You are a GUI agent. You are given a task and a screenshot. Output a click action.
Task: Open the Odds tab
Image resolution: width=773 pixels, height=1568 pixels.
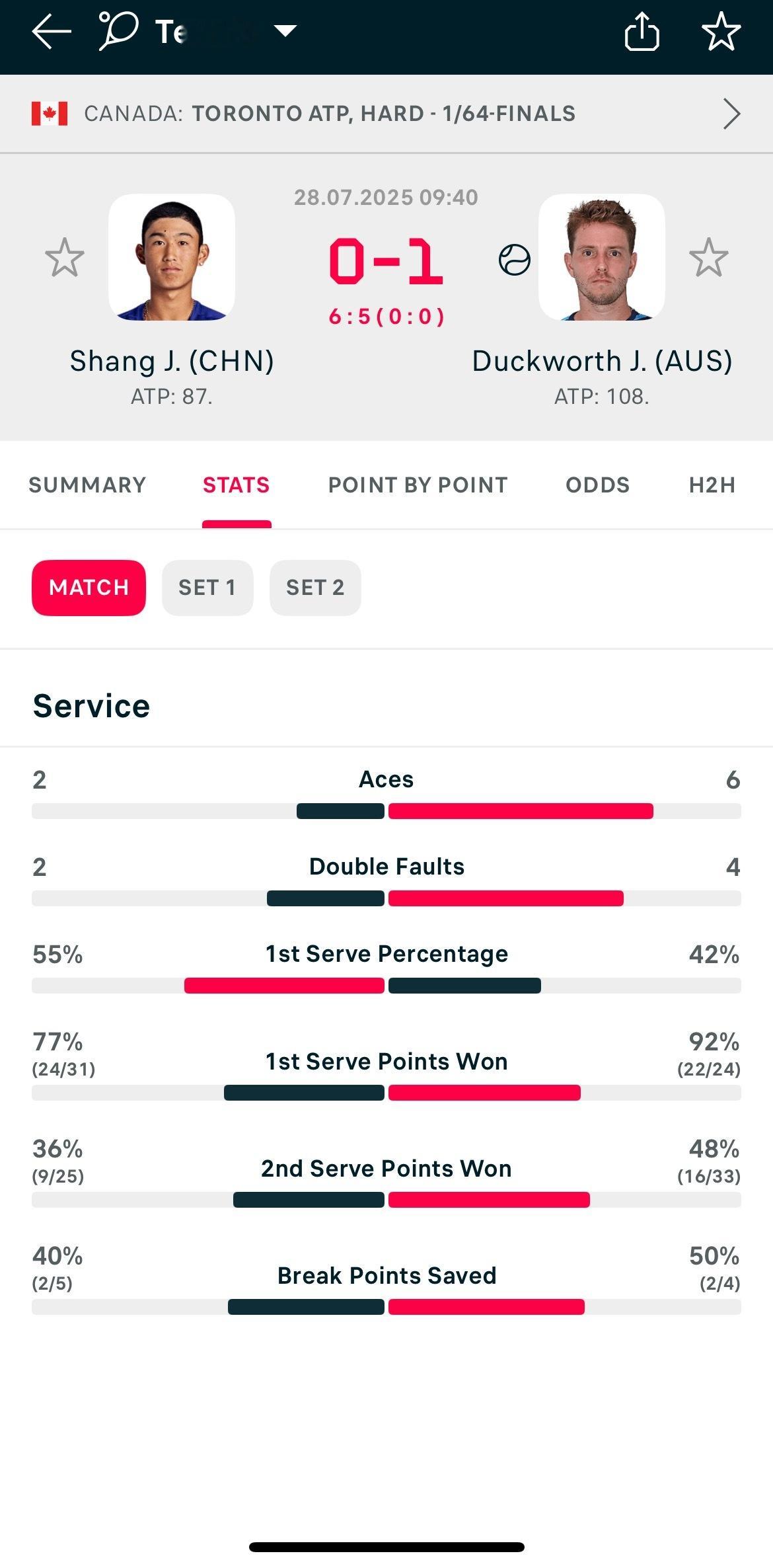click(x=598, y=485)
